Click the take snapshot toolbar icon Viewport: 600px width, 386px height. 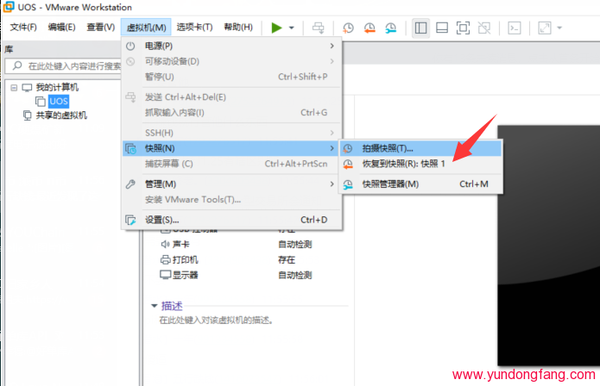[348, 28]
